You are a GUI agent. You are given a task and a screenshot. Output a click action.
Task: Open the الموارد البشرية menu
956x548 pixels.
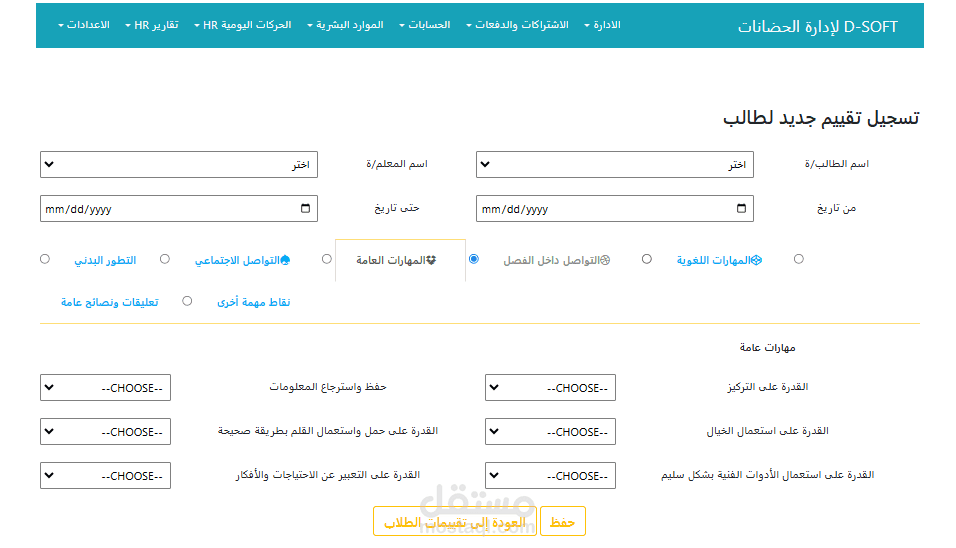[346, 25]
